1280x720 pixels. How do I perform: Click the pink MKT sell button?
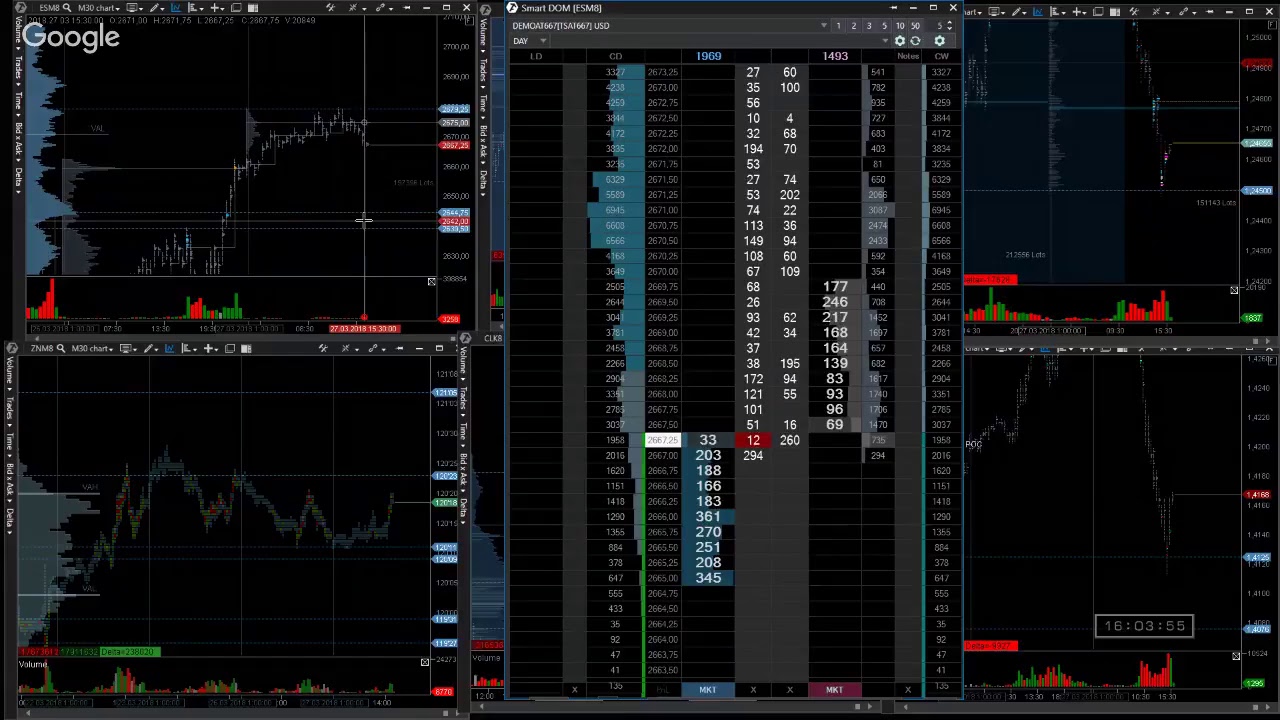click(834, 690)
